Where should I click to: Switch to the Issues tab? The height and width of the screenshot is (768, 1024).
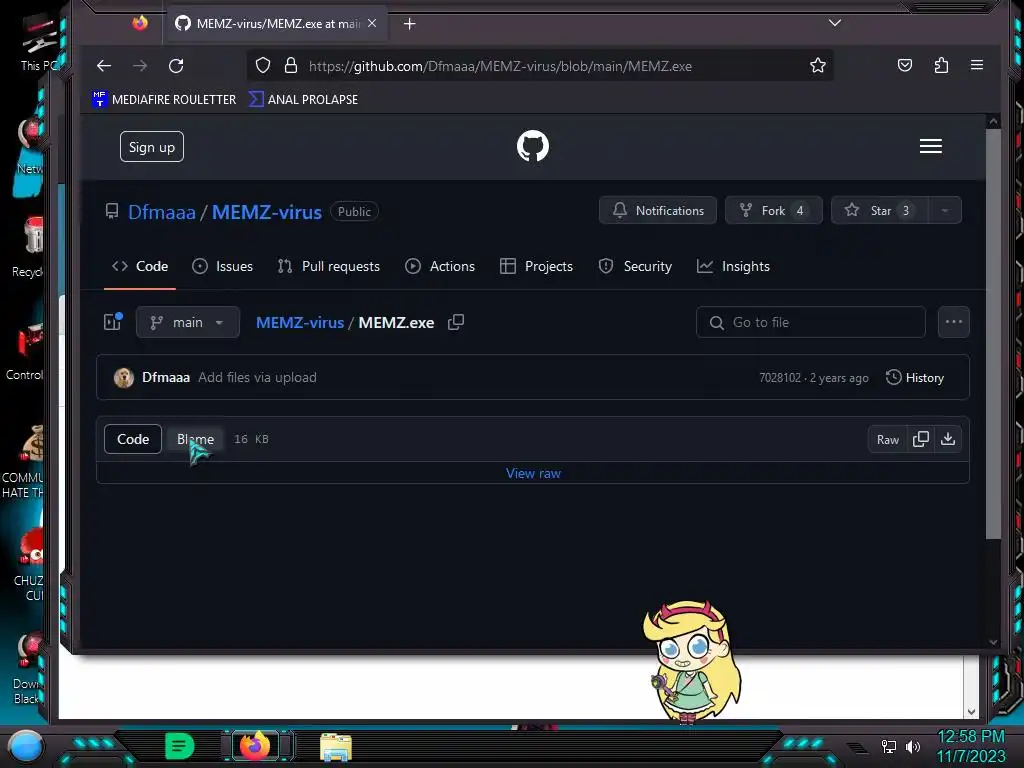[x=222, y=266]
